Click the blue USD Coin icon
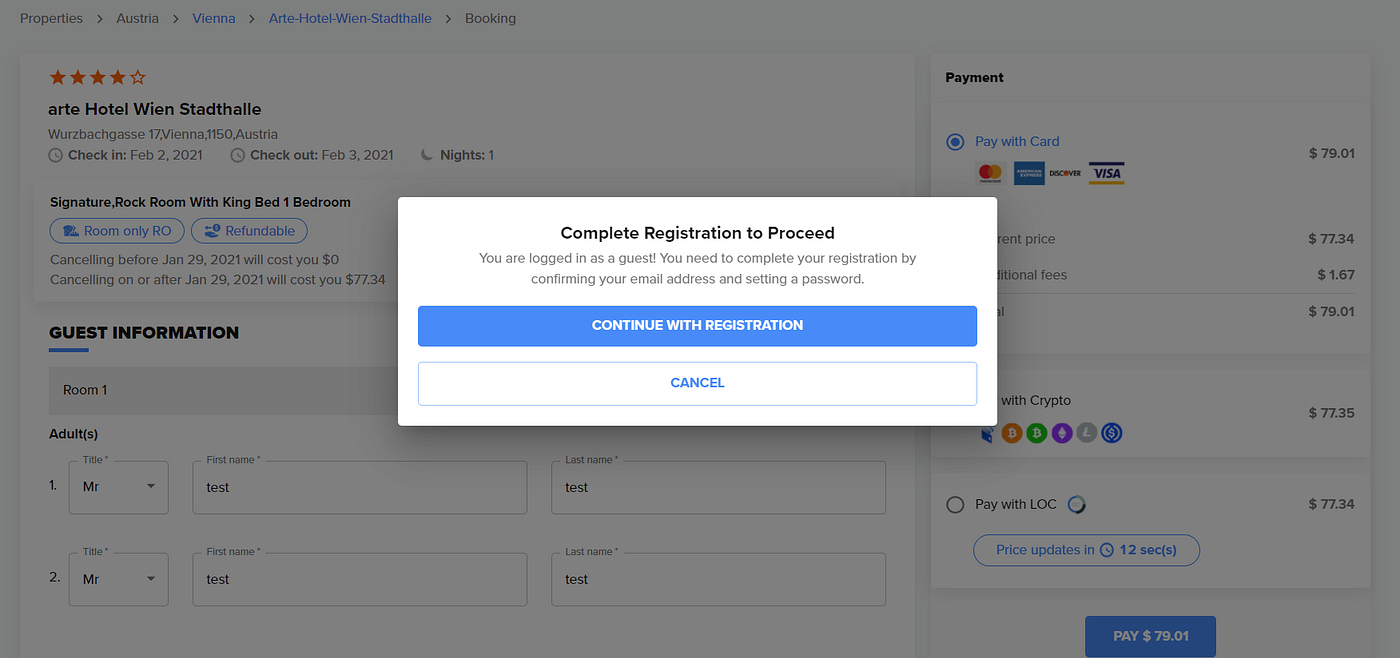Image resolution: width=1400 pixels, height=658 pixels. coord(1112,433)
